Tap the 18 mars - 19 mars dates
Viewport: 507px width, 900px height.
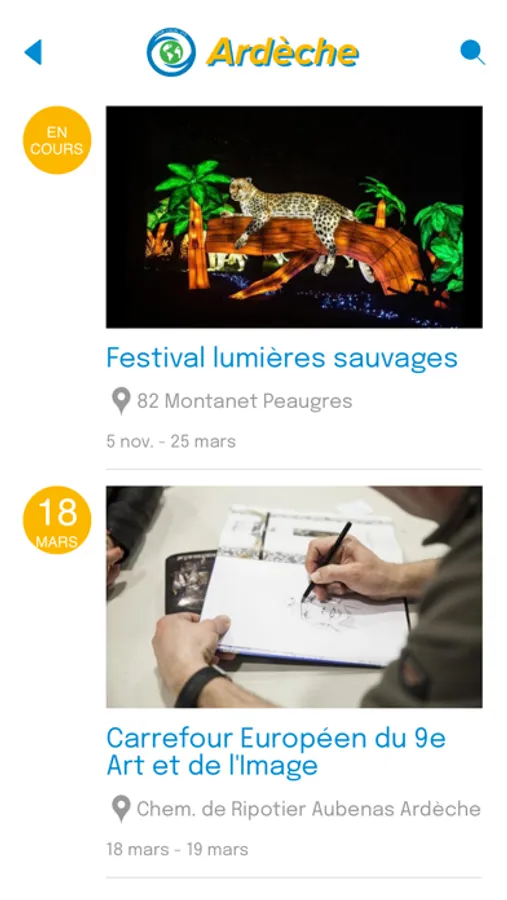[x=177, y=849]
